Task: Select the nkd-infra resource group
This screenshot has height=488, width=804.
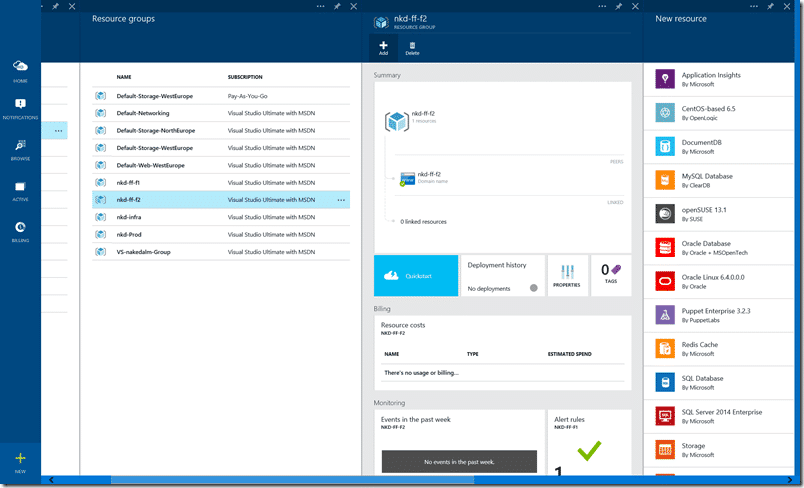Action: point(221,217)
